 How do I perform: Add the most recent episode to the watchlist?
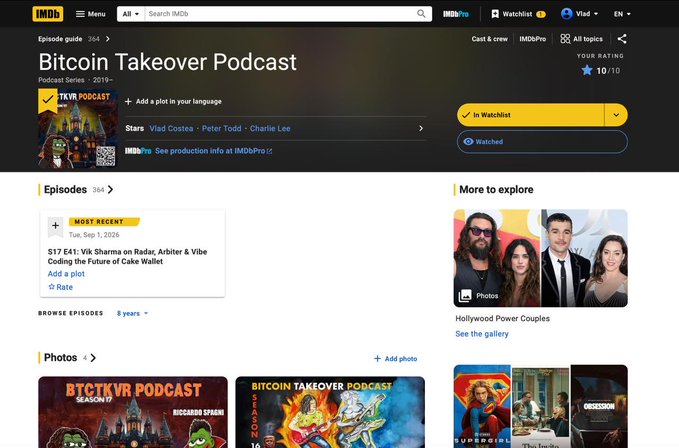point(55,226)
